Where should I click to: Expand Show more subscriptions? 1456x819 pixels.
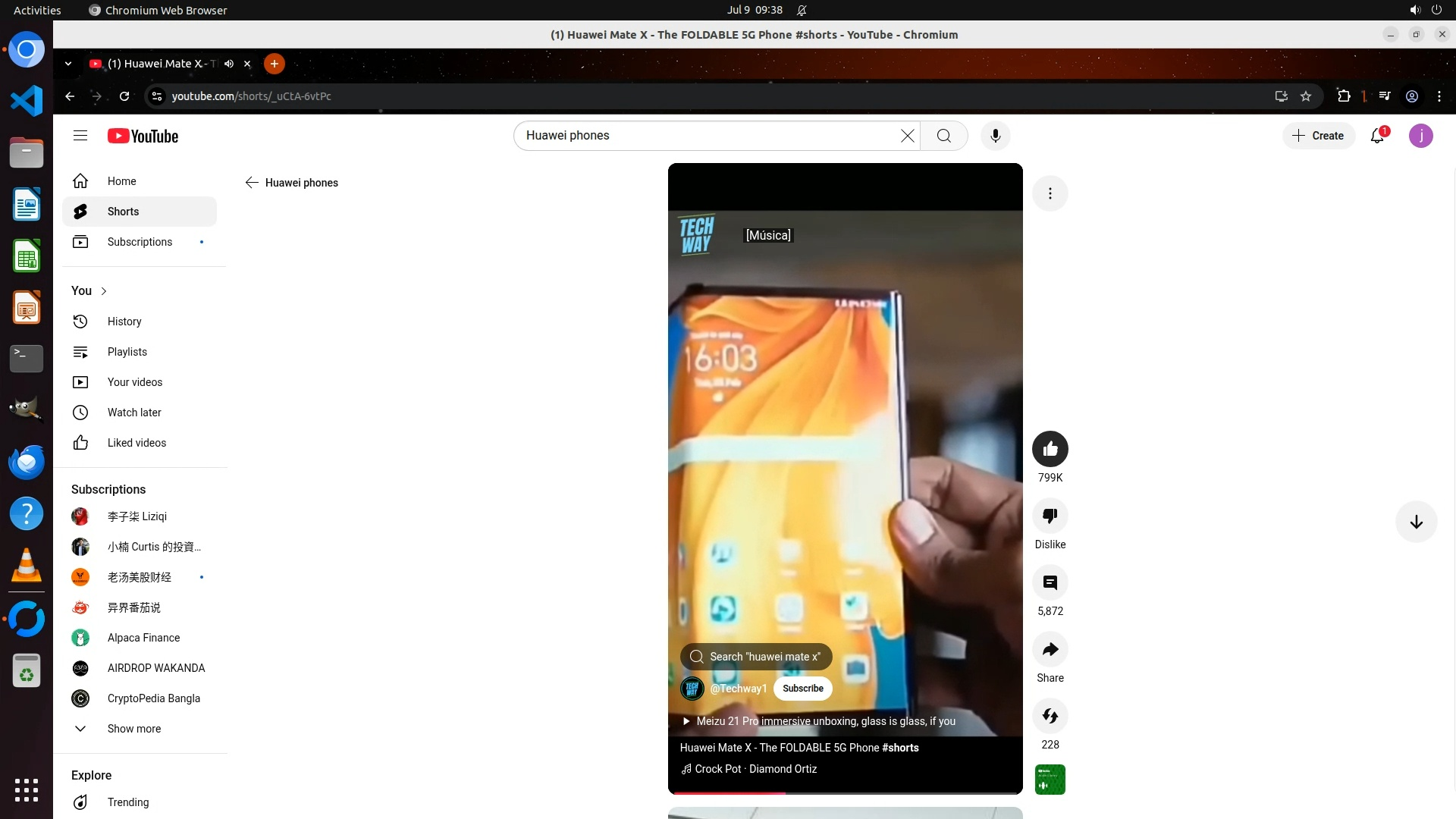tap(133, 729)
